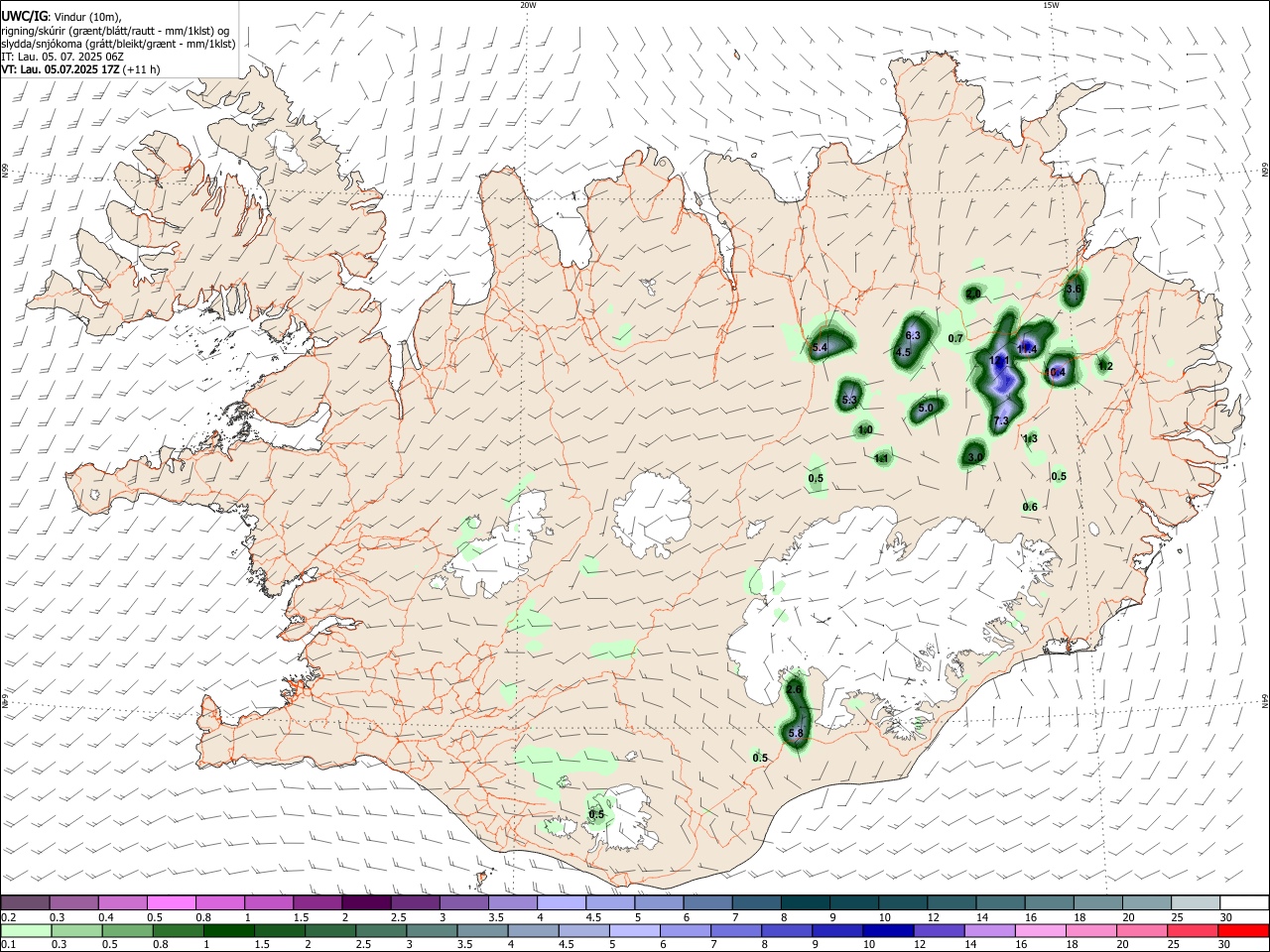Select the 'slydda/snjókoma' legend description line
Image resolution: width=1270 pixels, height=952 pixels.
coord(118,44)
